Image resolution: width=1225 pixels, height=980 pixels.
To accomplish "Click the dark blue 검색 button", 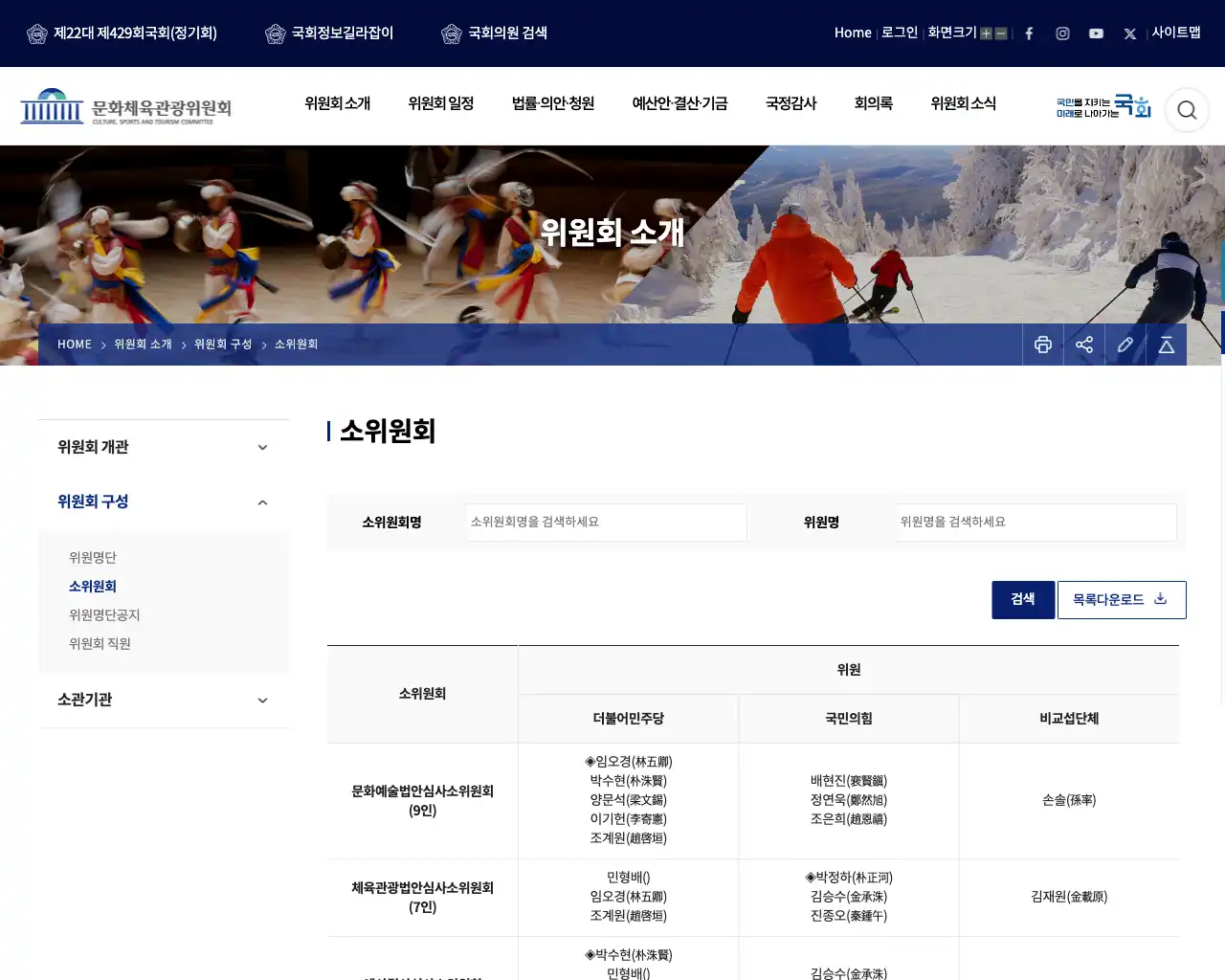I will [1023, 600].
